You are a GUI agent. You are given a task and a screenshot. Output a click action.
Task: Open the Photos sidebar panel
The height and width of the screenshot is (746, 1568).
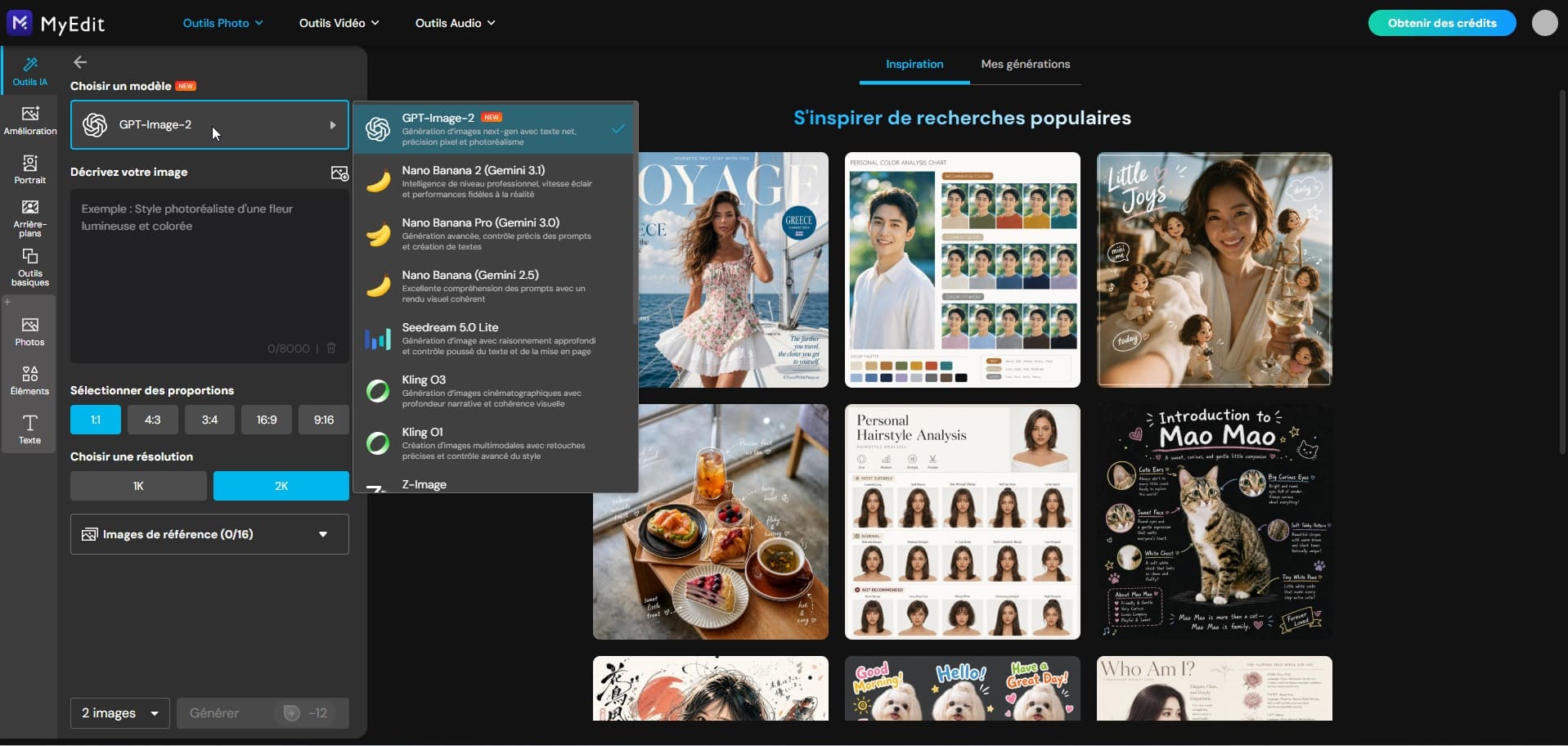(x=30, y=331)
